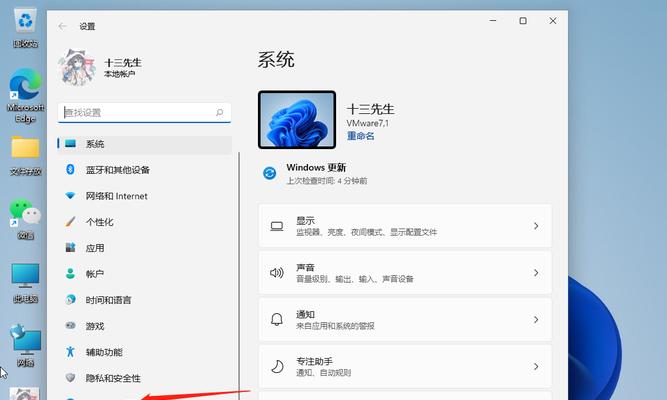The height and width of the screenshot is (400, 667).
Task: Click the privacy shield icon
Action: pyautogui.click(x=70, y=377)
